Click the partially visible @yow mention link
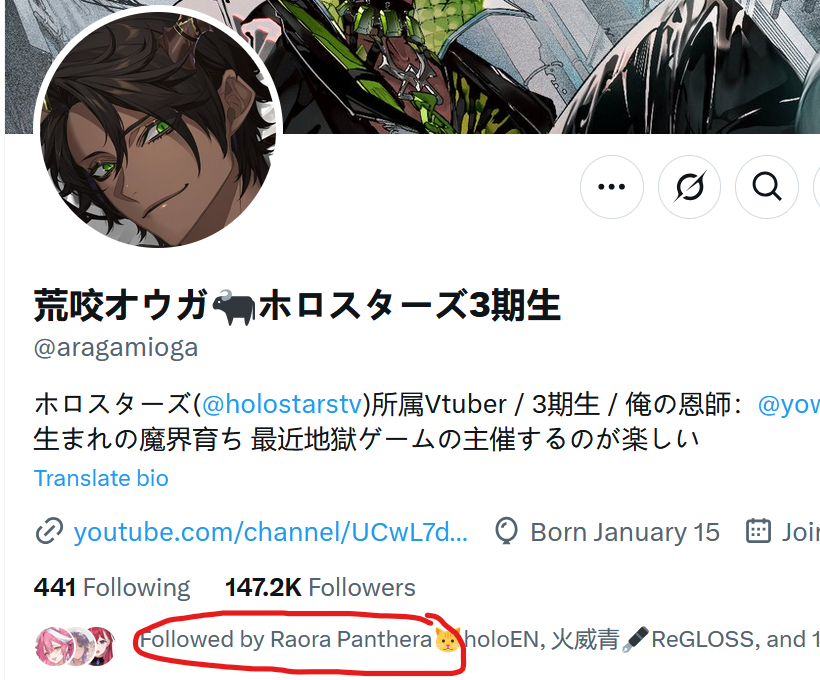The height and width of the screenshot is (680, 820). click(789, 404)
